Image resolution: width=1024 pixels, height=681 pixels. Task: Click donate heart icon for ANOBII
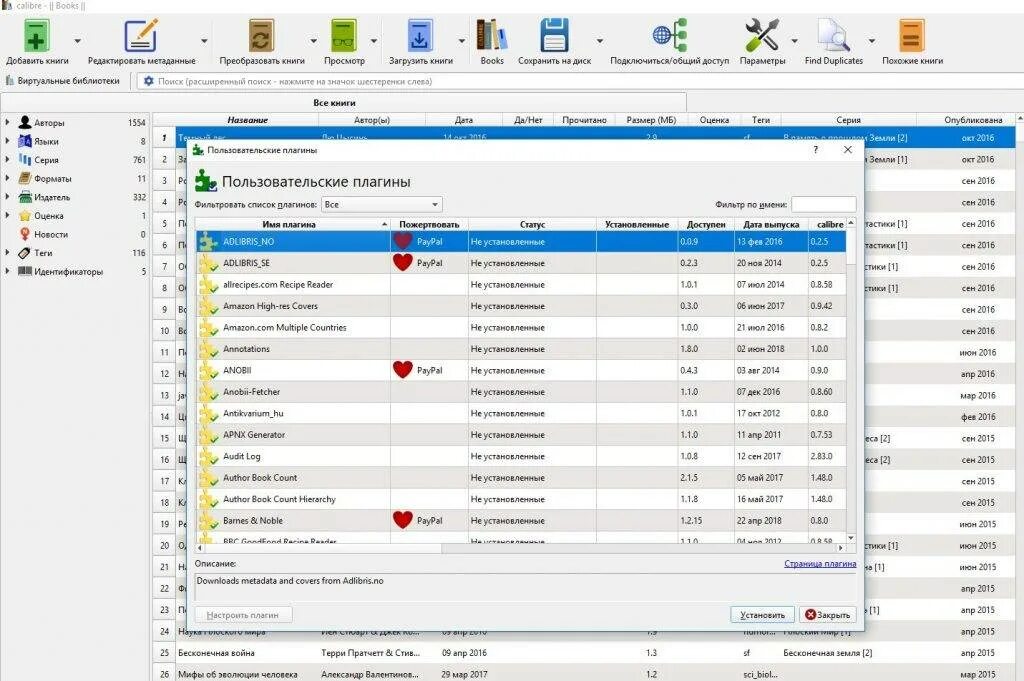[x=402, y=370]
